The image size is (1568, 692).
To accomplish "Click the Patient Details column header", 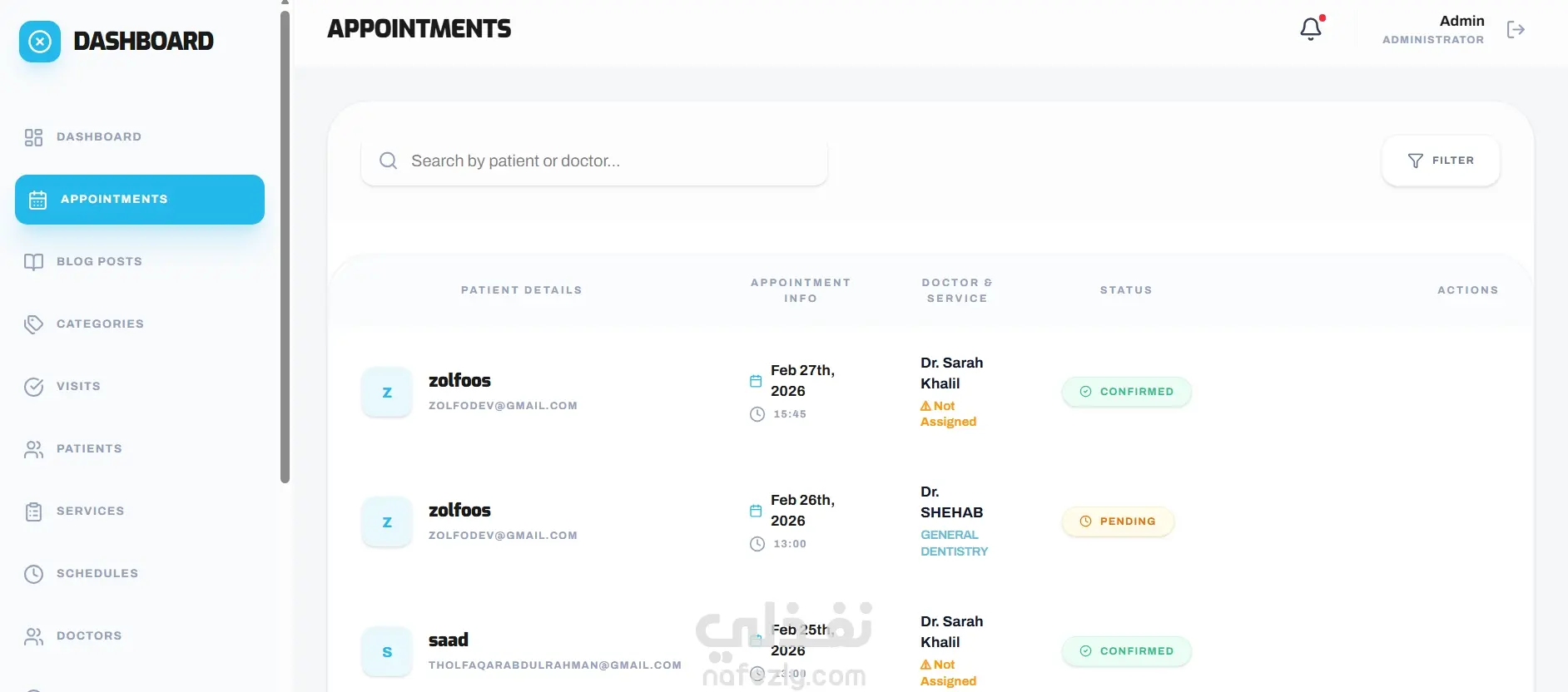I will [522, 290].
